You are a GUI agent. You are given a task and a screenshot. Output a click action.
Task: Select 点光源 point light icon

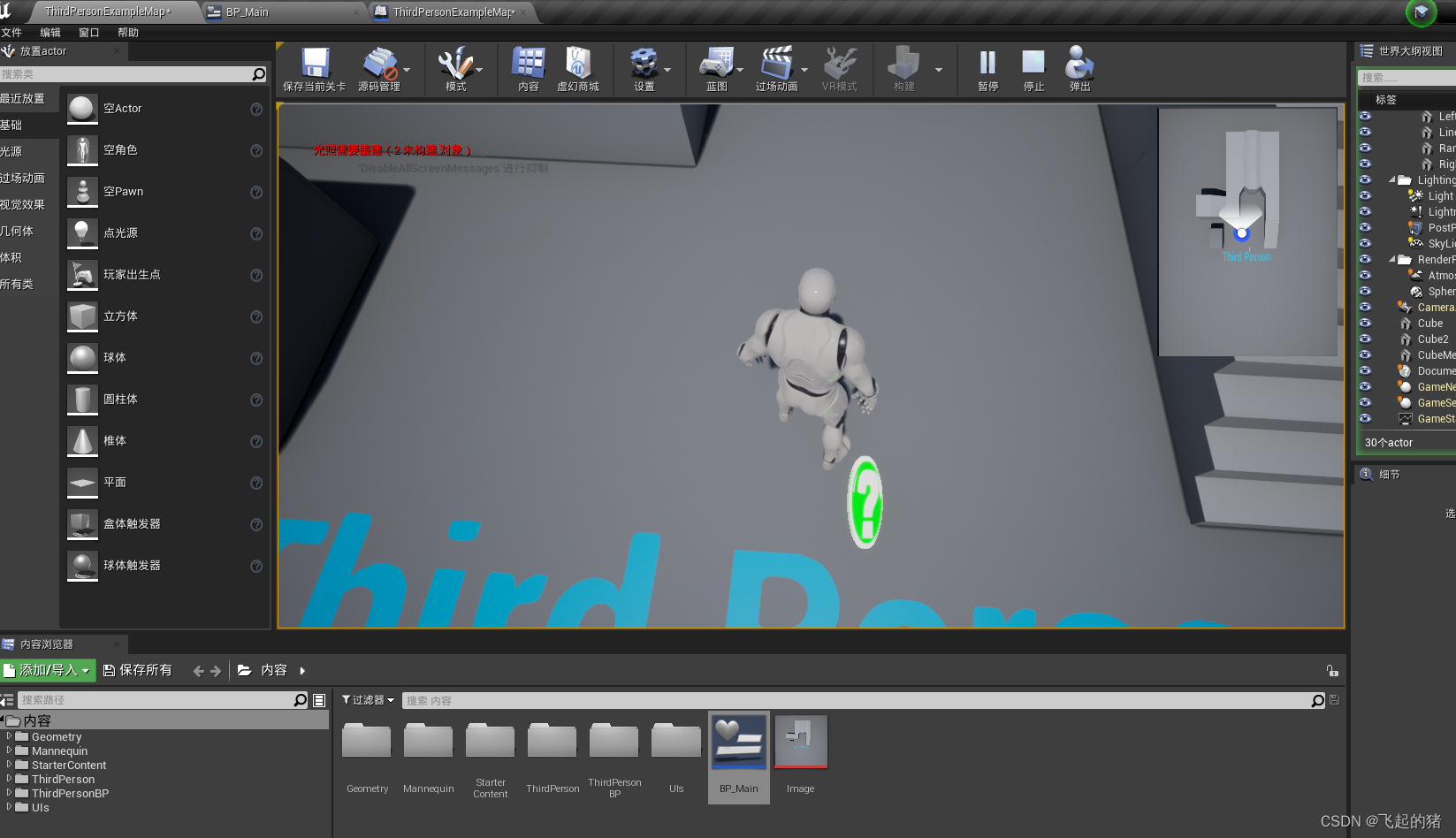pyautogui.click(x=82, y=233)
